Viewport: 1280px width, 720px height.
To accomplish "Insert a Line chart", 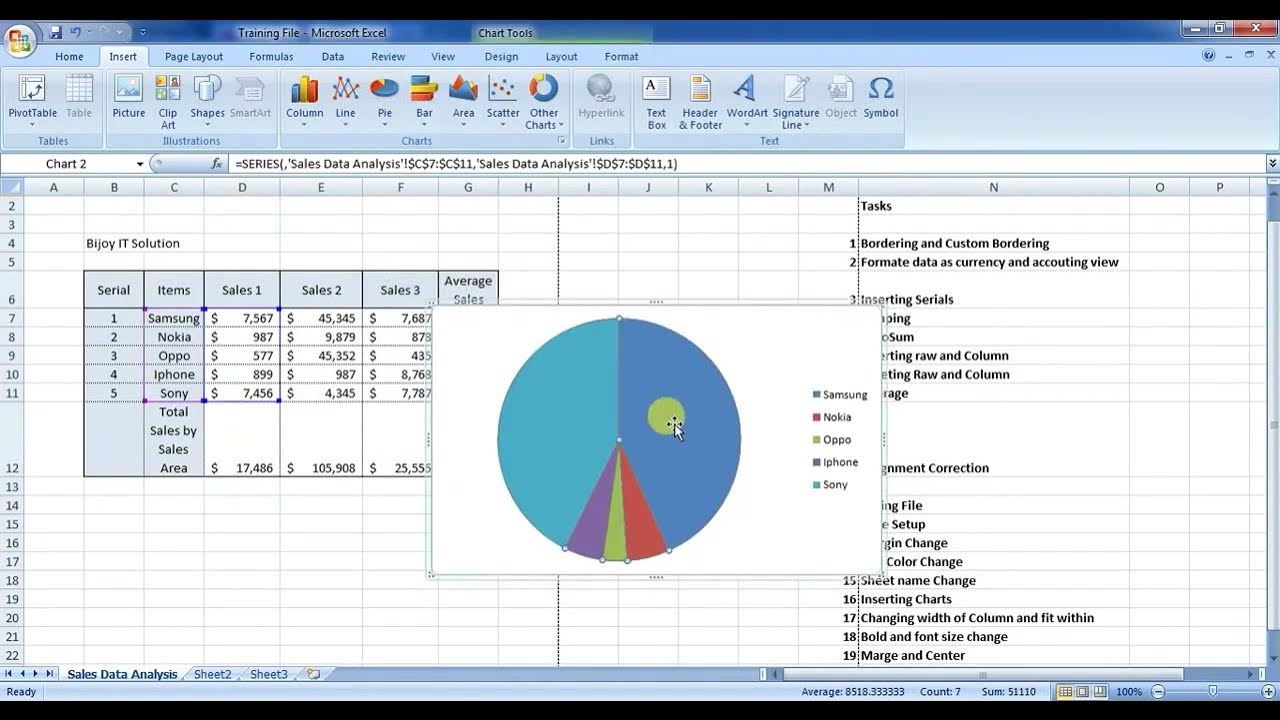I will (x=345, y=101).
